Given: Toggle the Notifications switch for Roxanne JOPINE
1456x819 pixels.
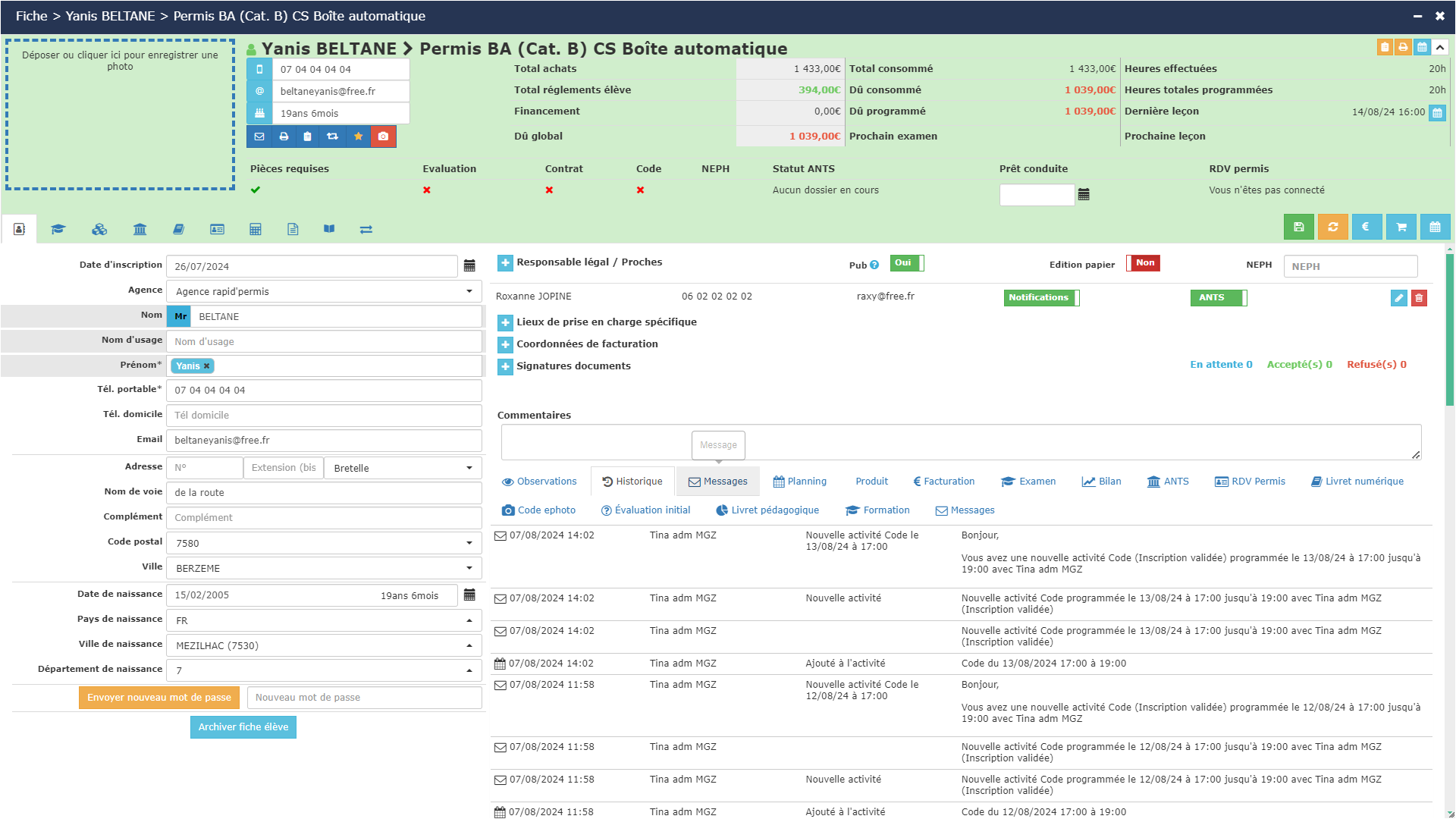Looking at the screenshot, I should [1042, 298].
